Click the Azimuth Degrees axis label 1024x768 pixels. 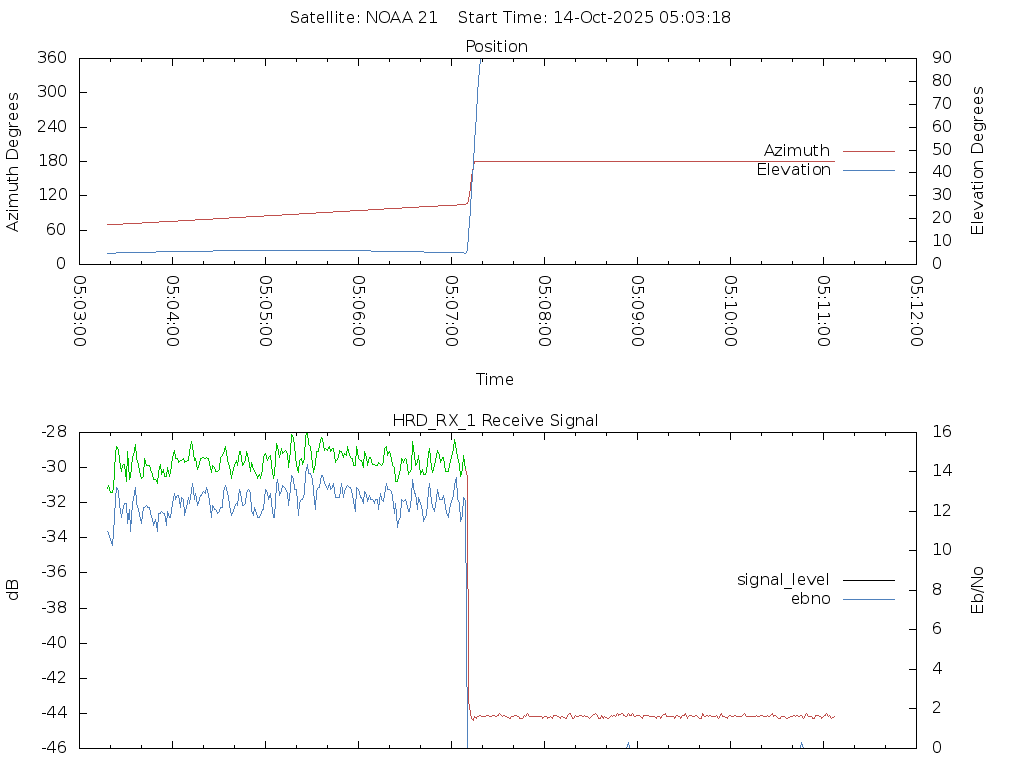(13, 161)
